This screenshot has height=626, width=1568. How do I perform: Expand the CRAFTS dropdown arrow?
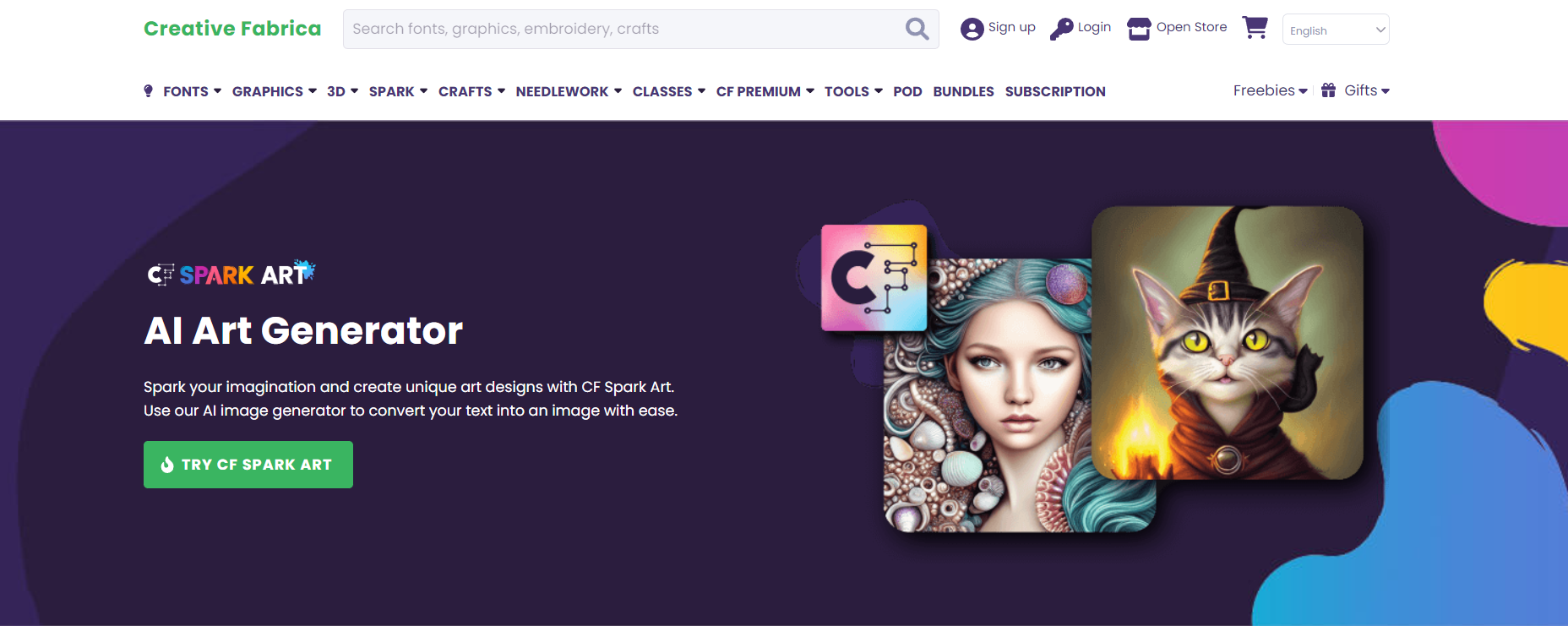tap(501, 90)
